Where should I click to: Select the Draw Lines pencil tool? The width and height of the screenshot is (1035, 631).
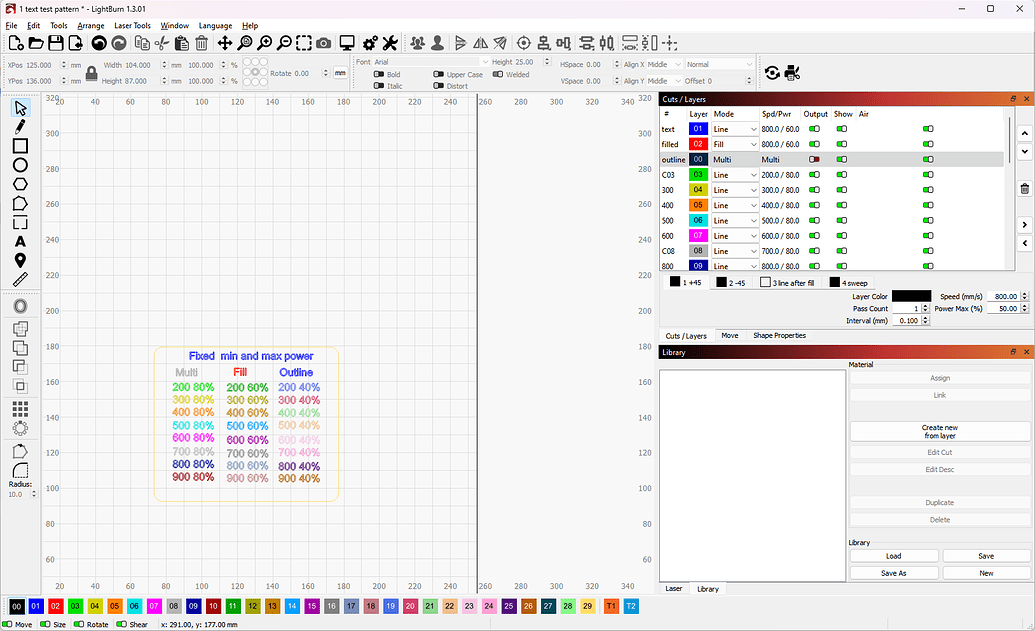[x=20, y=126]
